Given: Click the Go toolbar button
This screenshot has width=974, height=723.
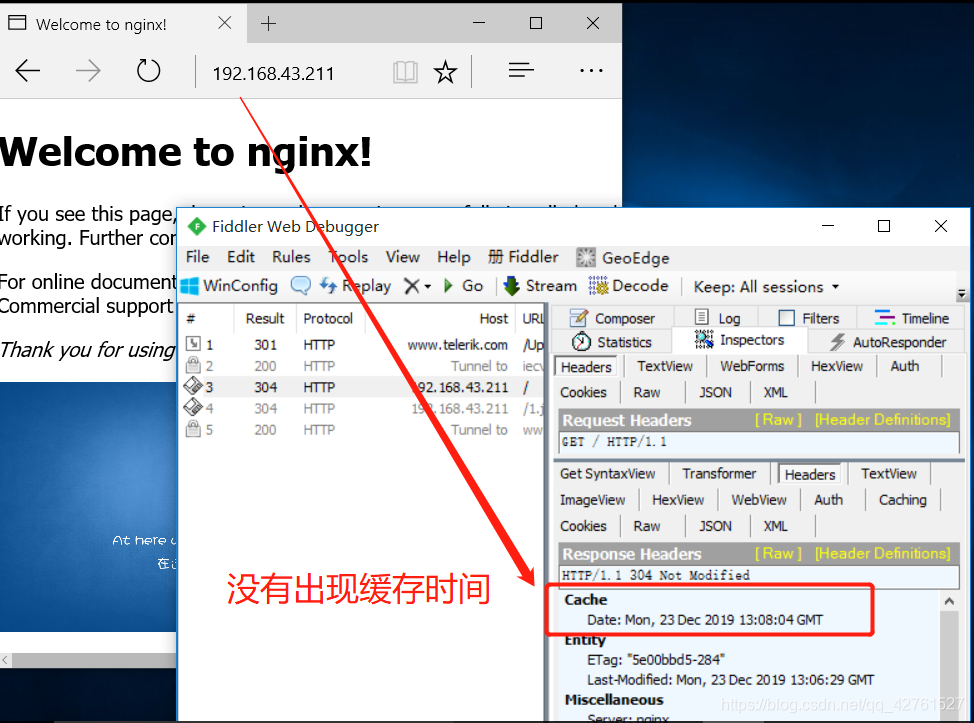Looking at the screenshot, I should coord(463,286).
